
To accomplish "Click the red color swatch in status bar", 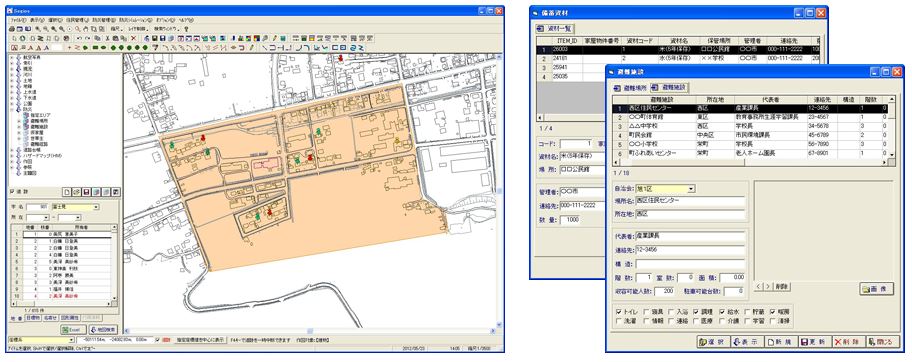I will [166, 340].
